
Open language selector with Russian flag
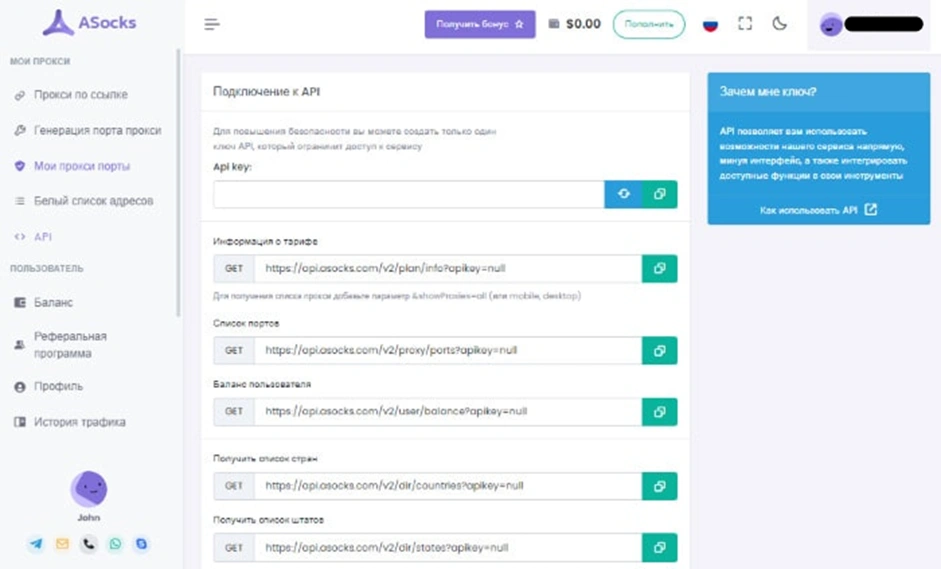pos(710,24)
